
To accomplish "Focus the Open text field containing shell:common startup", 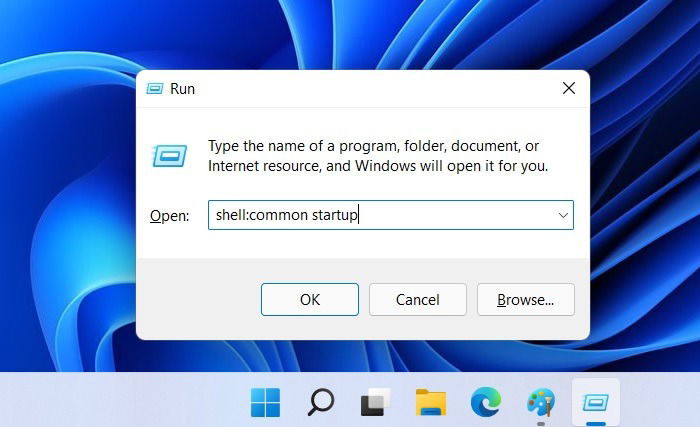I will click(391, 215).
